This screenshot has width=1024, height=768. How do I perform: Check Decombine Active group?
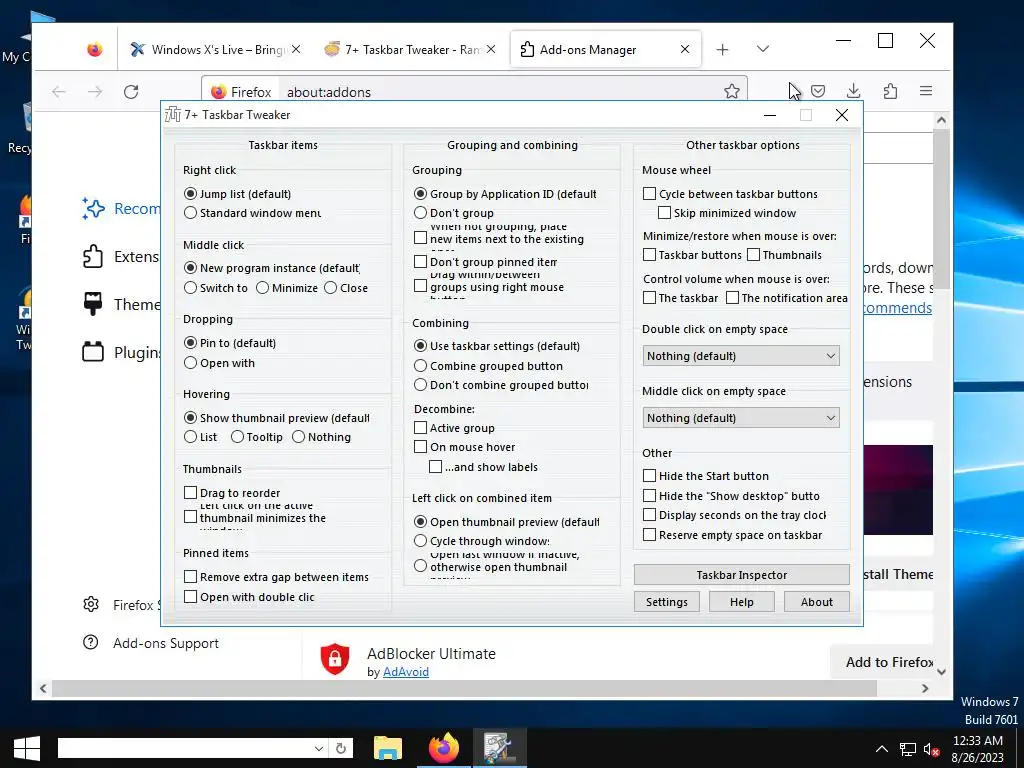(420, 428)
